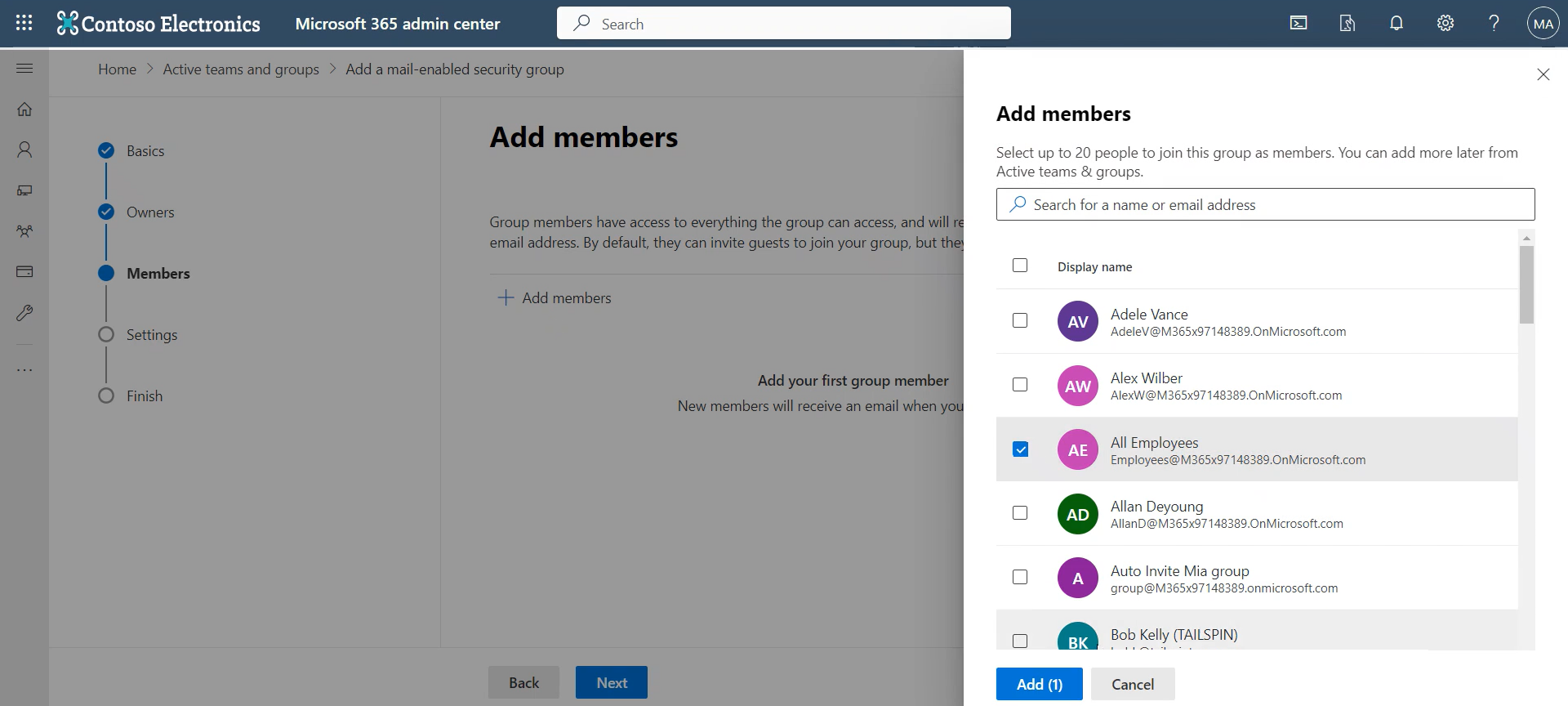Uncheck the All Employees checkbox
Screen dimensions: 1568x706
click(1020, 449)
